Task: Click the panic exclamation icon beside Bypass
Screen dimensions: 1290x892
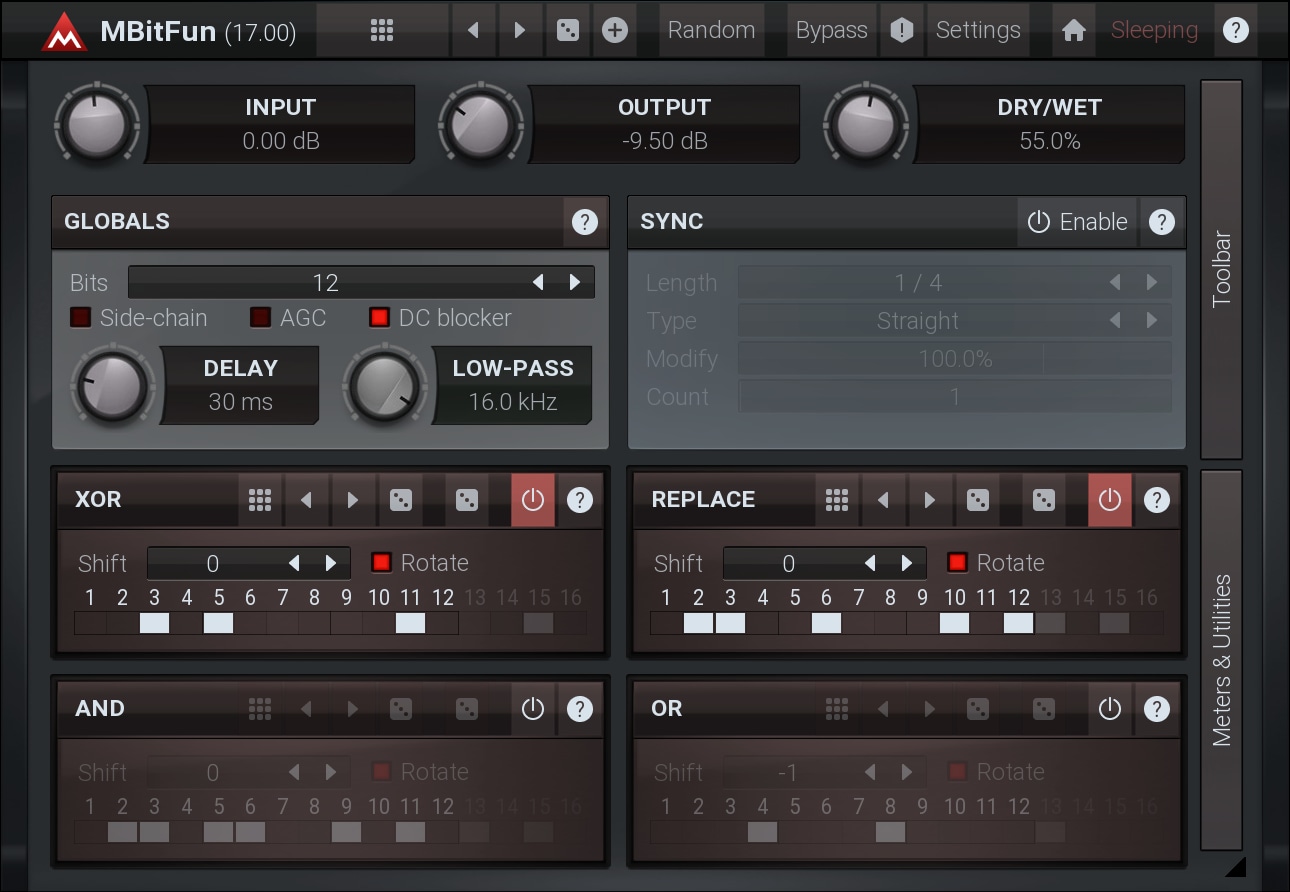Action: [x=902, y=30]
